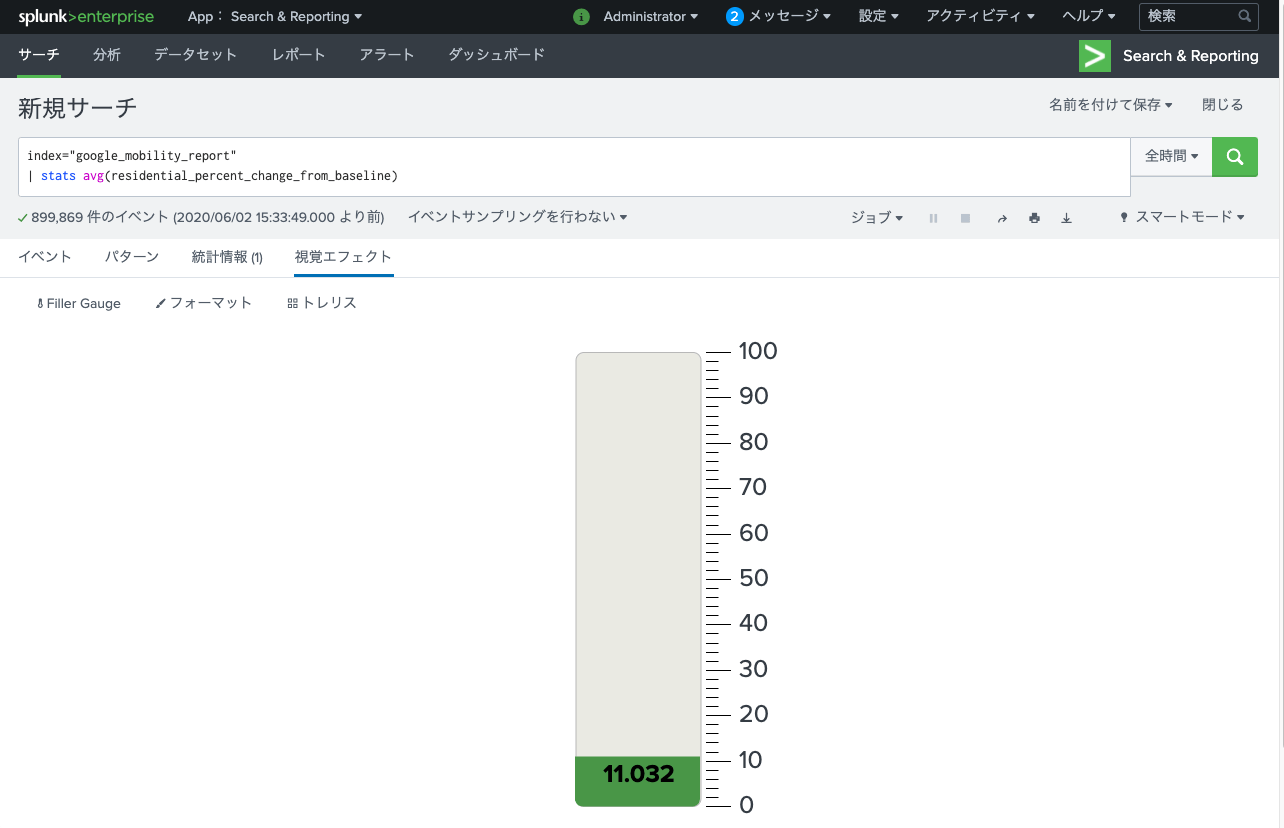Viewport: 1284px width, 828px height.
Task: Open the フォーマット options with the pencil icon
Action: [203, 303]
